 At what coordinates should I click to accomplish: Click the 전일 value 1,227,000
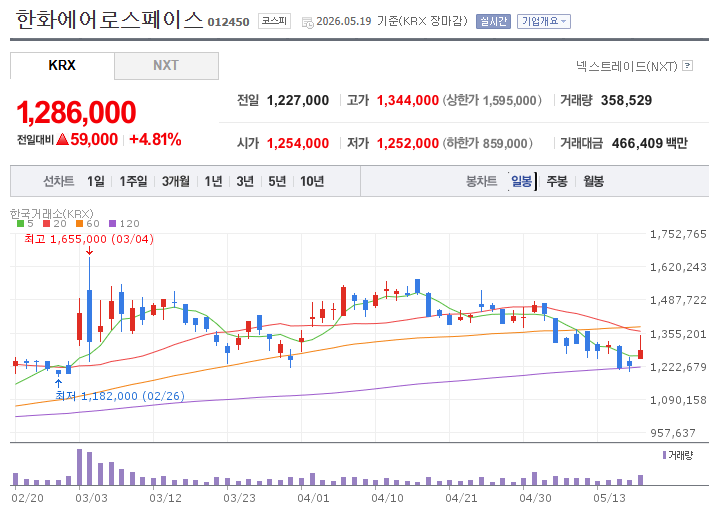(x=298, y=100)
